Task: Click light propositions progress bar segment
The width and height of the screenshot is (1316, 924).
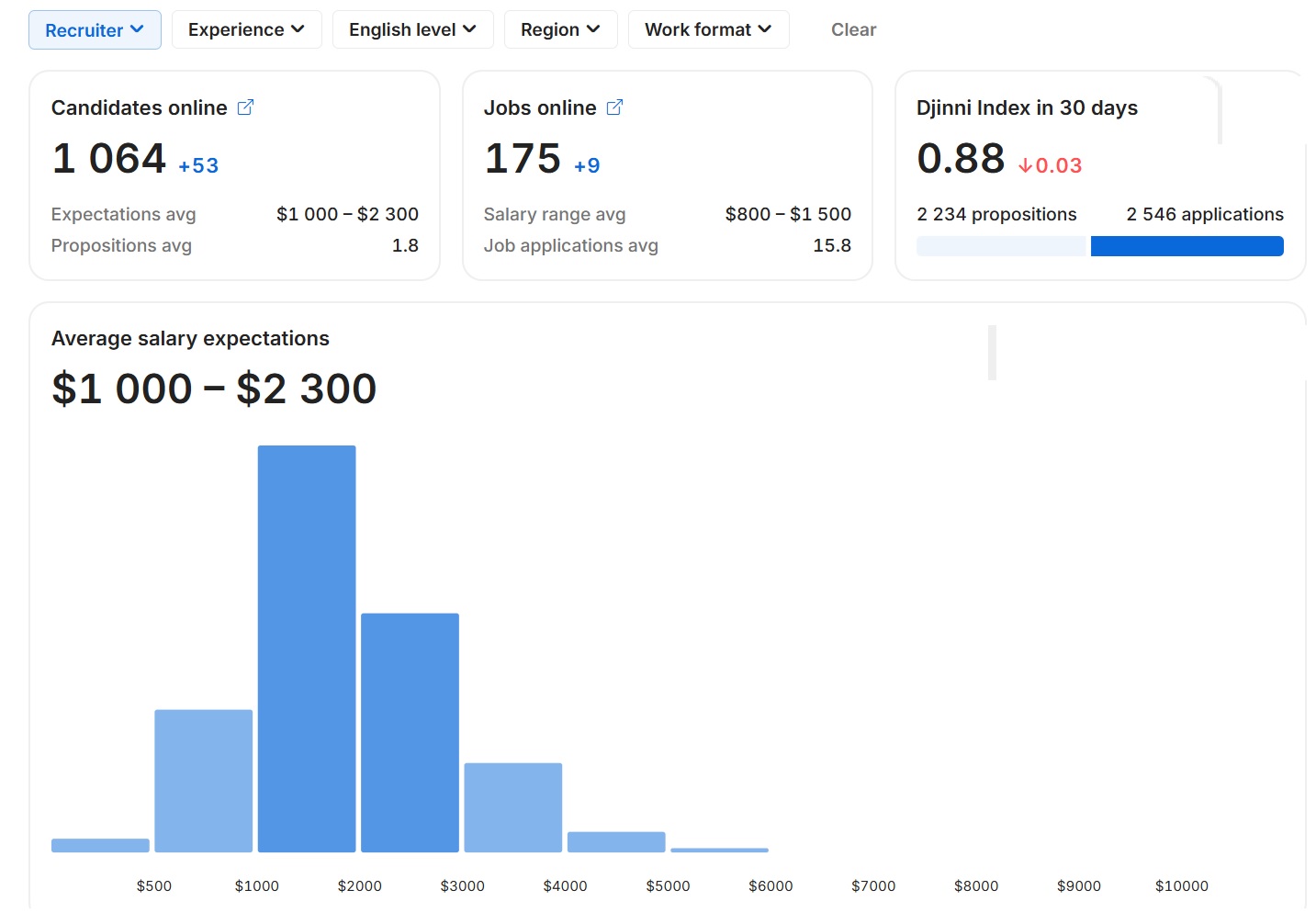Action: 1001,246
